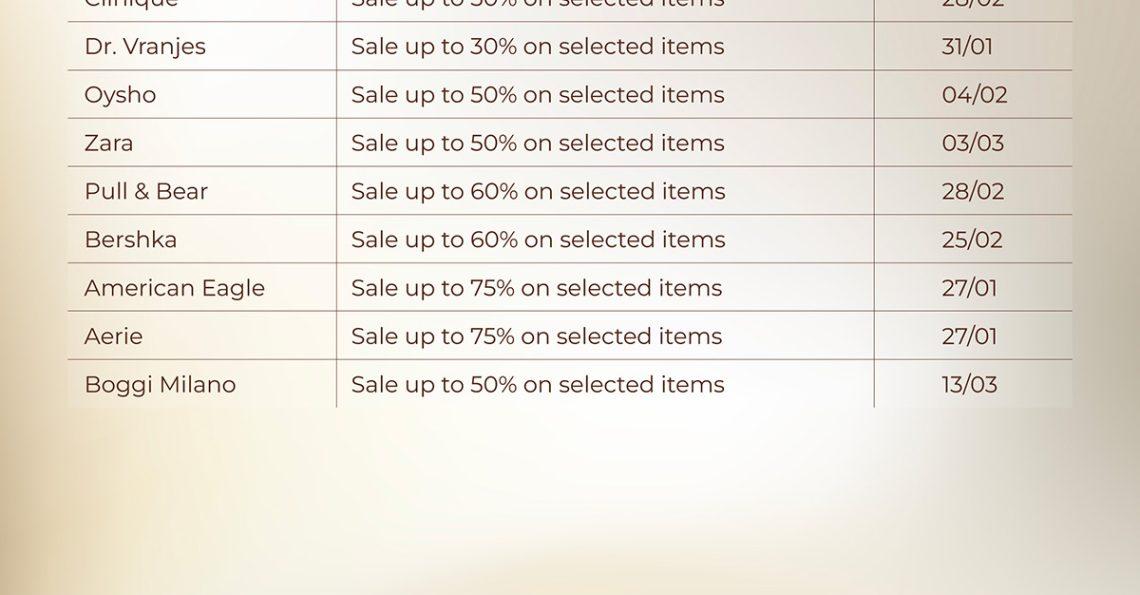Screen dimensions: 1140x595
Task: Select Pull & Bear's 60% sale text
Action: pyautogui.click(x=537, y=191)
